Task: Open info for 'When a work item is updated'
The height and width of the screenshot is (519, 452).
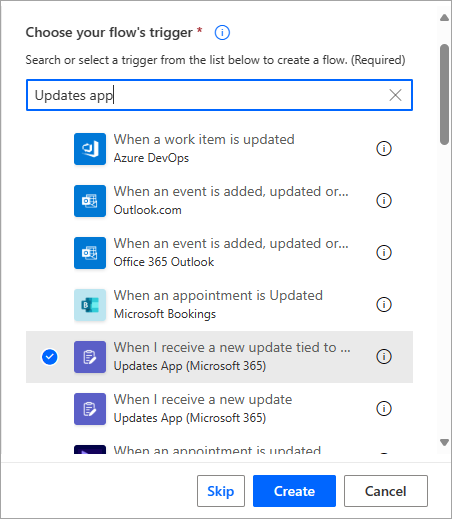Action: (x=384, y=148)
